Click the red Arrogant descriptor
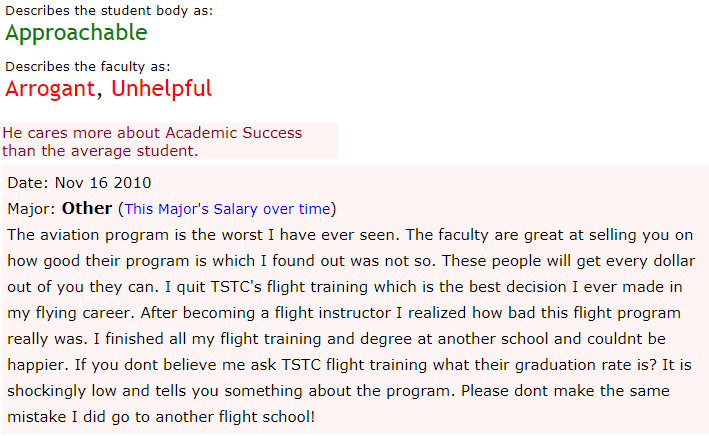Viewport: 709px width, 436px height. pos(50,89)
